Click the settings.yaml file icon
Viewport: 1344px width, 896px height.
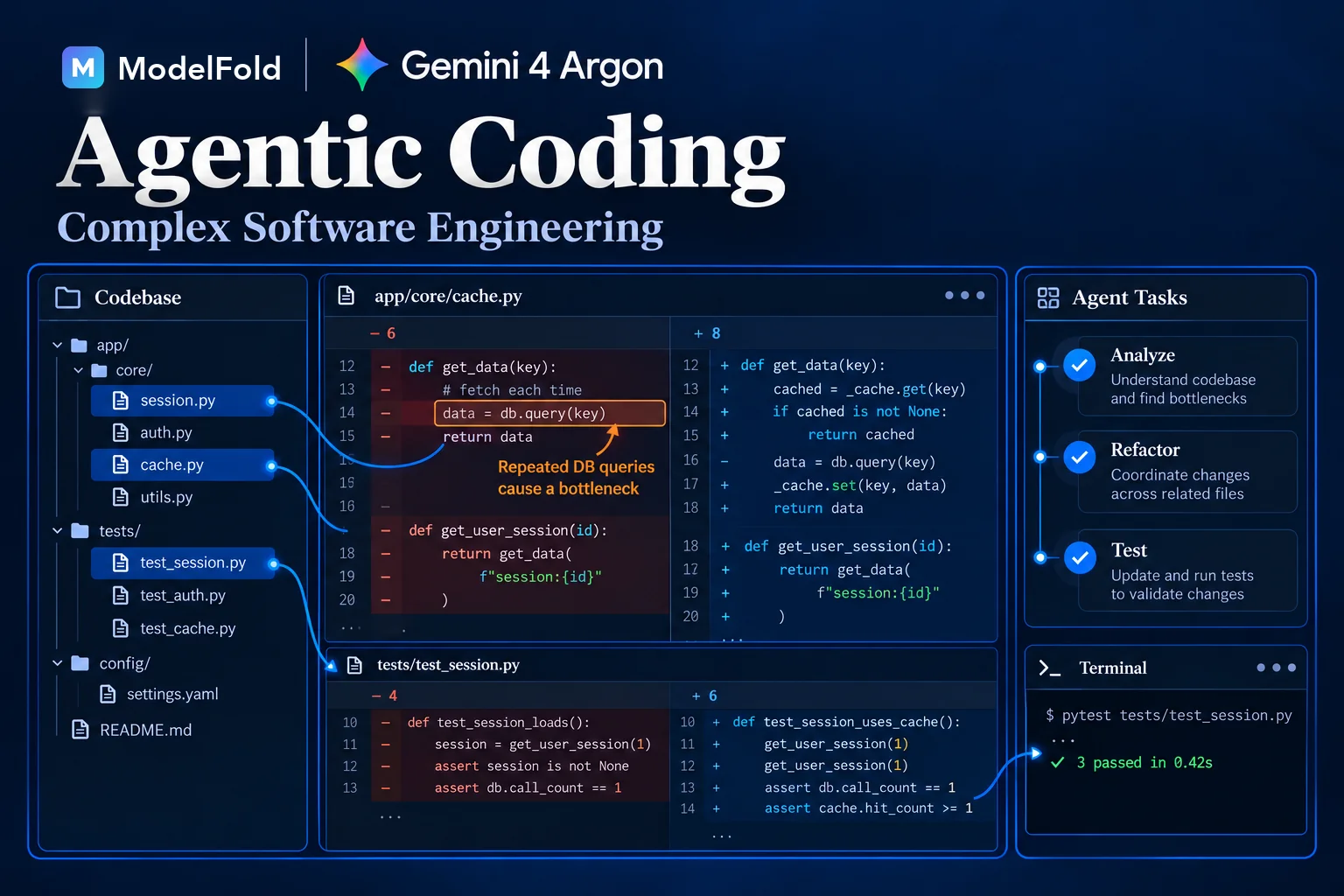point(108,694)
